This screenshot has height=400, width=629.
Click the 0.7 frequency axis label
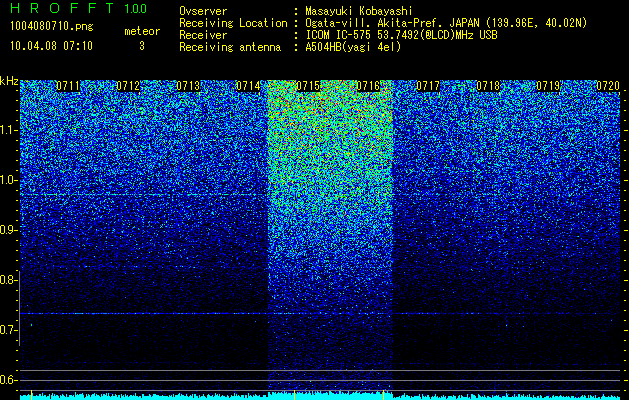pos(9,330)
